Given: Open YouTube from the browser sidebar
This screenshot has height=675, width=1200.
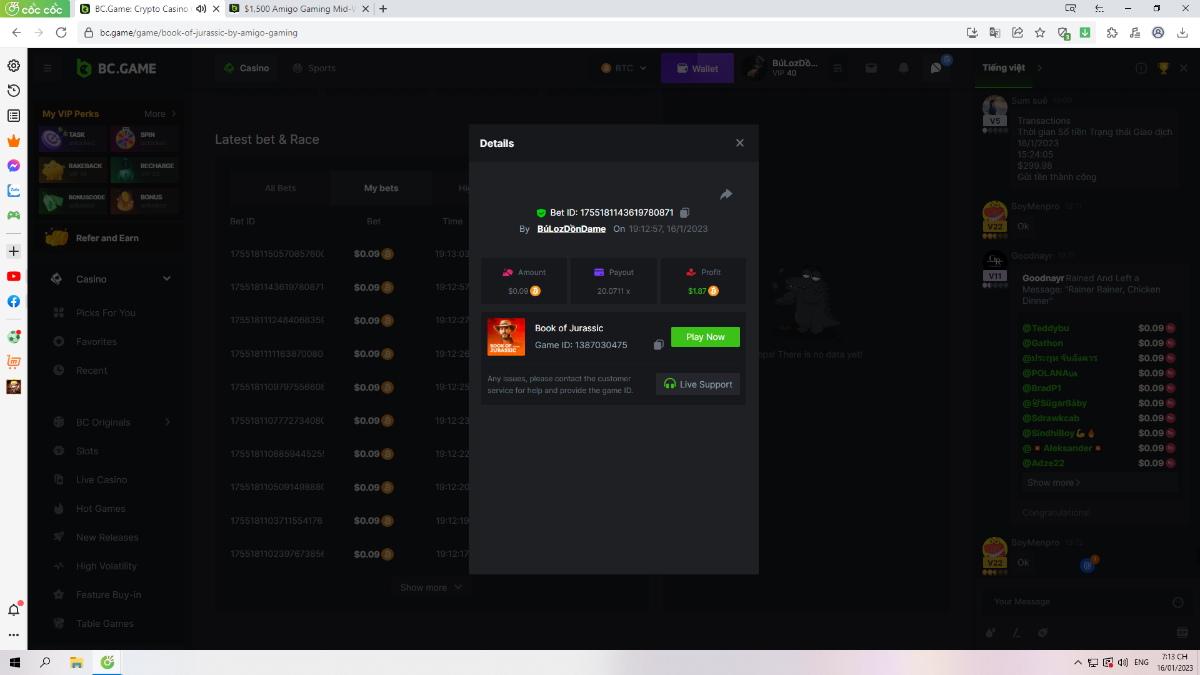Looking at the screenshot, I should point(14,276).
